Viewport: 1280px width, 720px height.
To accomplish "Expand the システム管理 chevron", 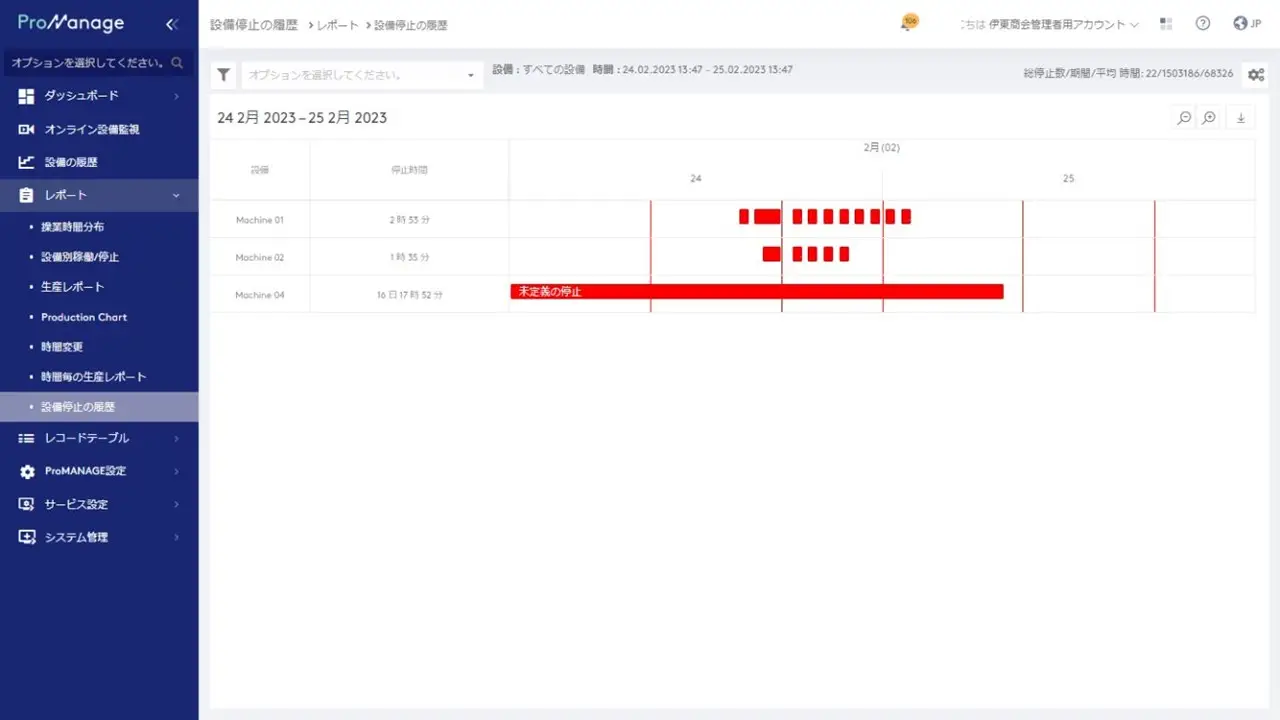I will tap(176, 537).
